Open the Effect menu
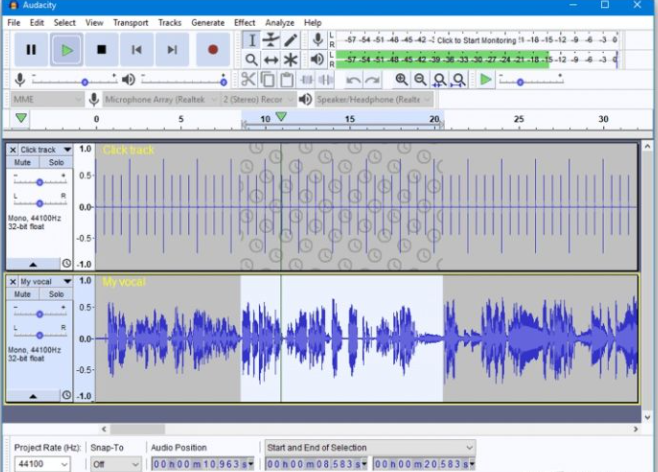 pos(245,23)
